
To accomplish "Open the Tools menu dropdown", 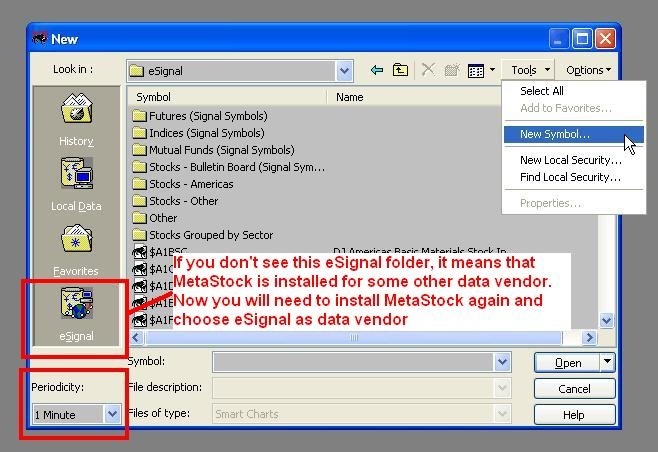I will pyautogui.click(x=528, y=70).
